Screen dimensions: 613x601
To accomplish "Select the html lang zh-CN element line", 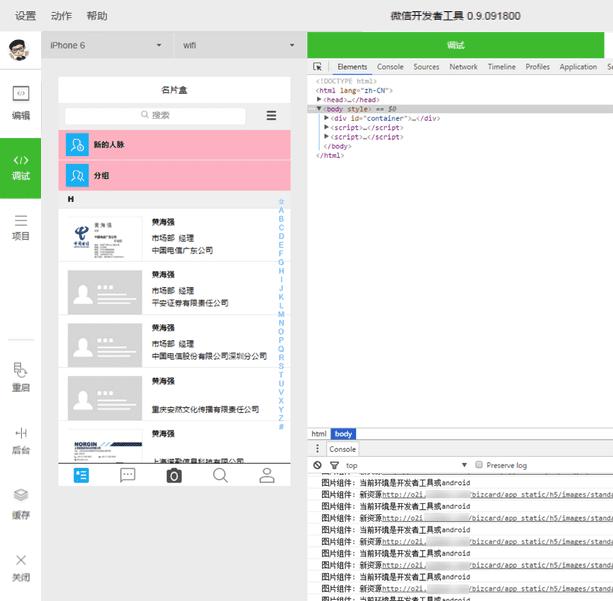I will 354,90.
